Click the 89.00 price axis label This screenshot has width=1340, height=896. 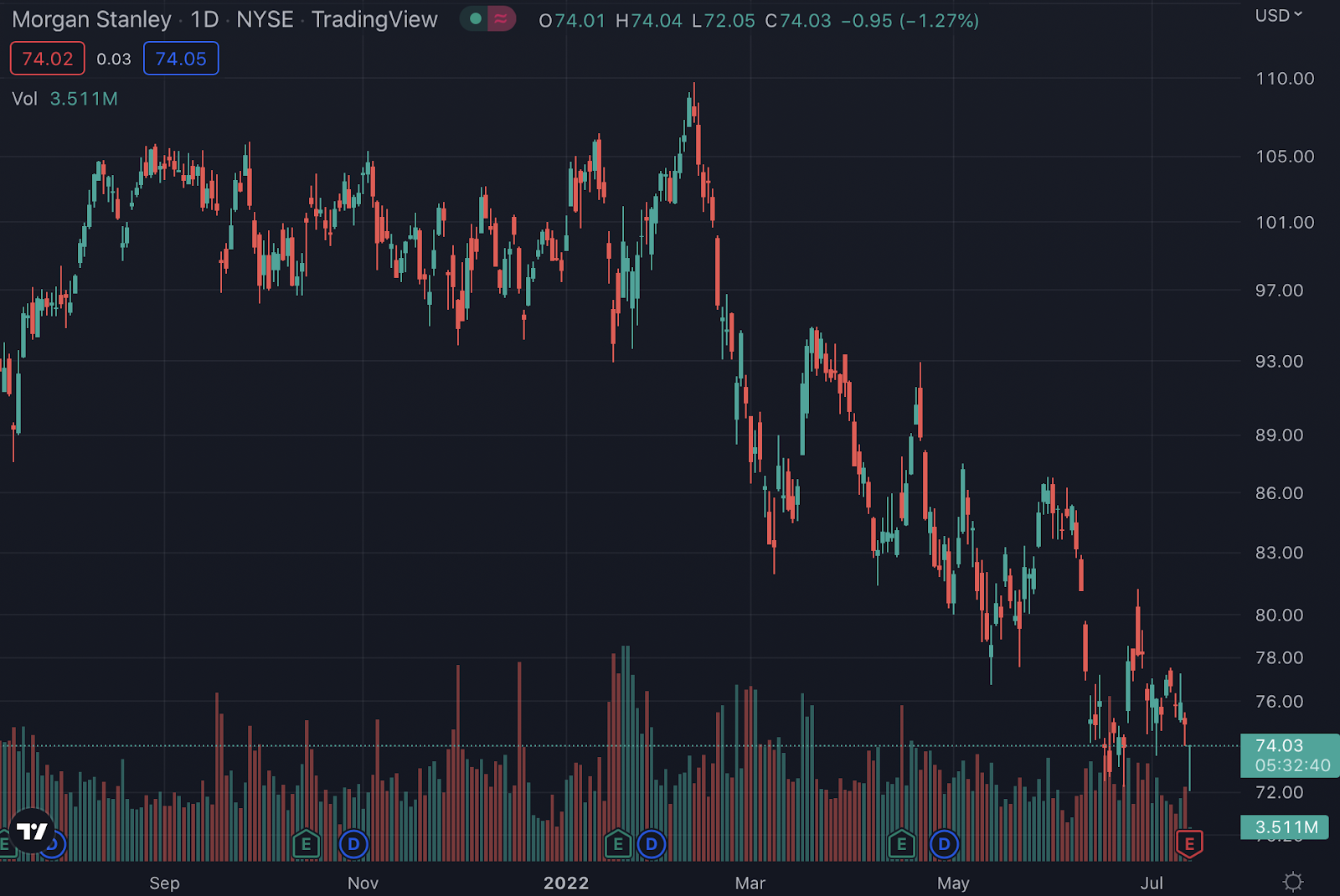click(x=1279, y=435)
